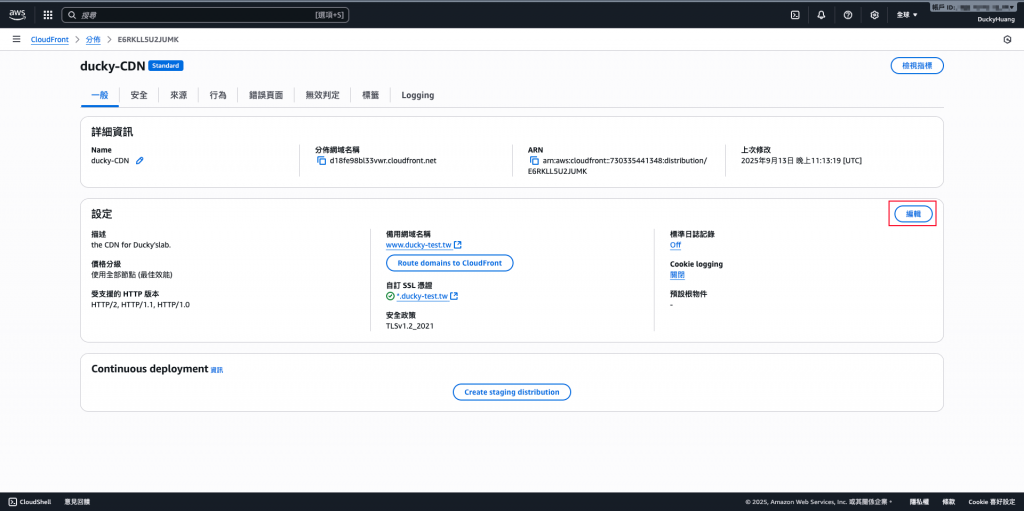Viewport: 1024px width, 511px height.
Task: Click Route domains to CloudFront button
Action: coord(450,263)
